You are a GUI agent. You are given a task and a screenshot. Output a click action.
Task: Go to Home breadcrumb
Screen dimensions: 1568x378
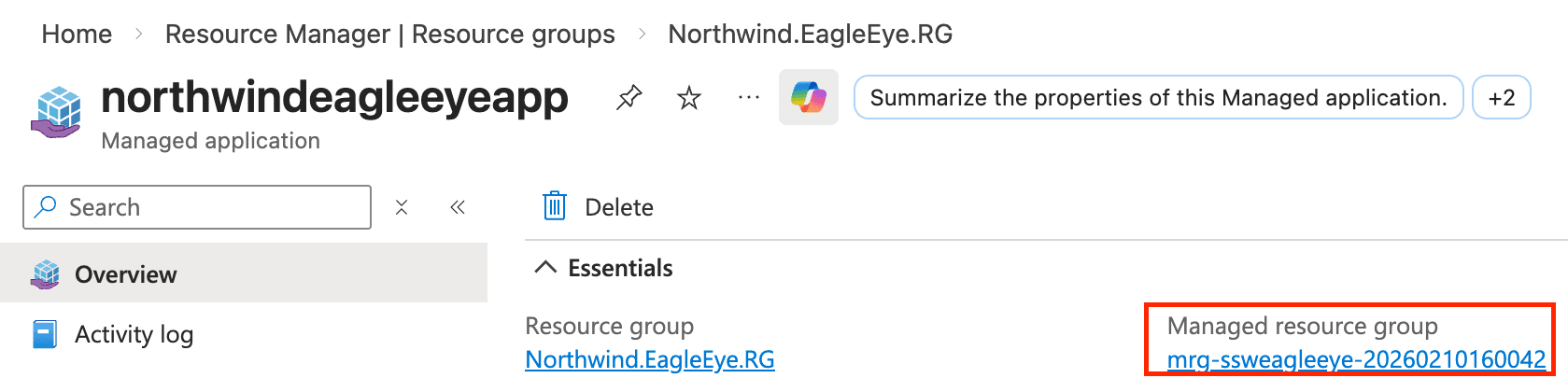[x=77, y=35]
